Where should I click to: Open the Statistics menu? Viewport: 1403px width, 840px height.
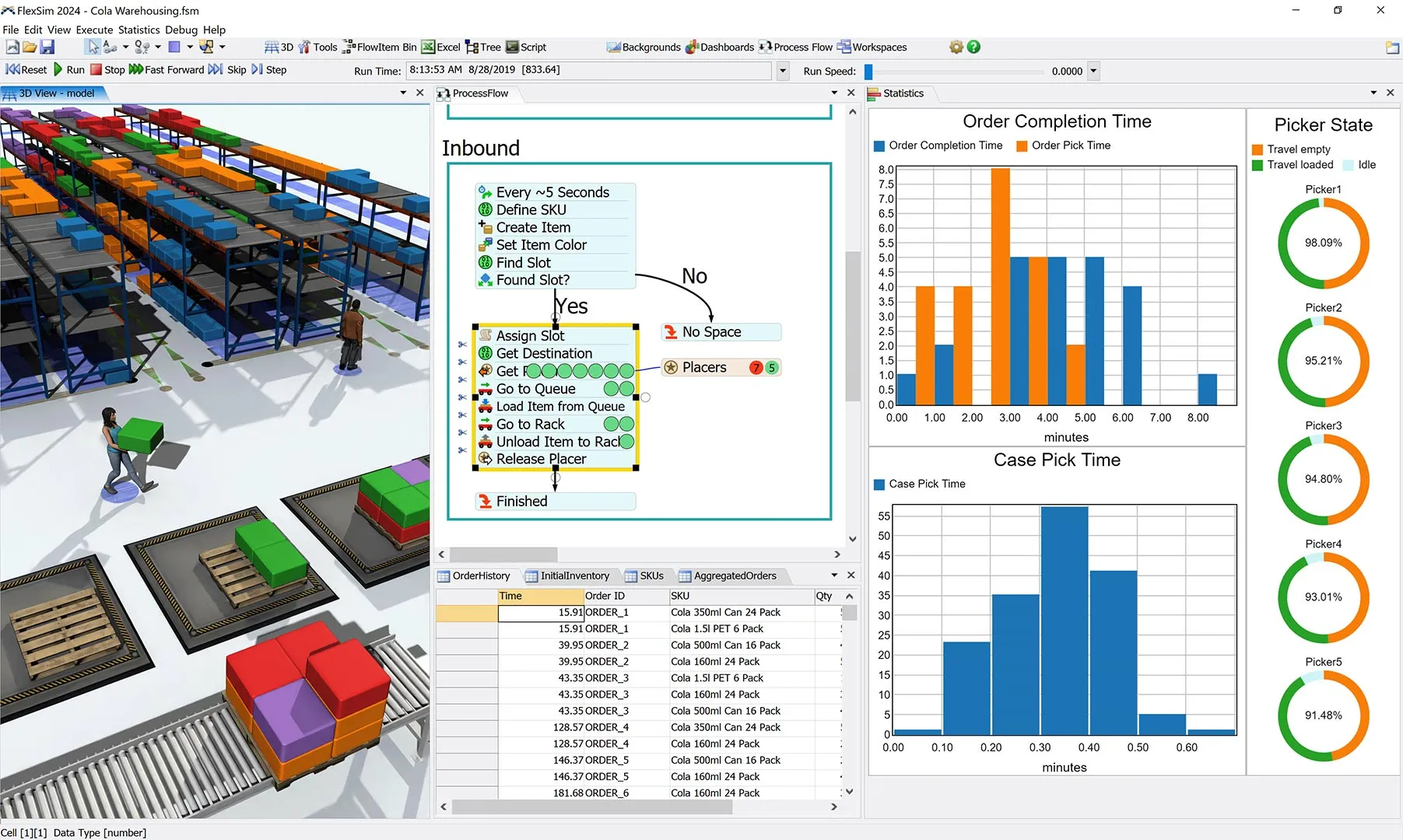[x=139, y=30]
